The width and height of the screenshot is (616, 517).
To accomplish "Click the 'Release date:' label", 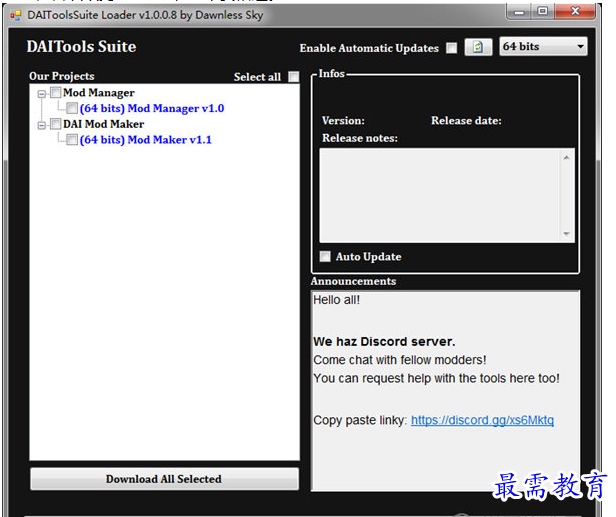I will (x=466, y=121).
